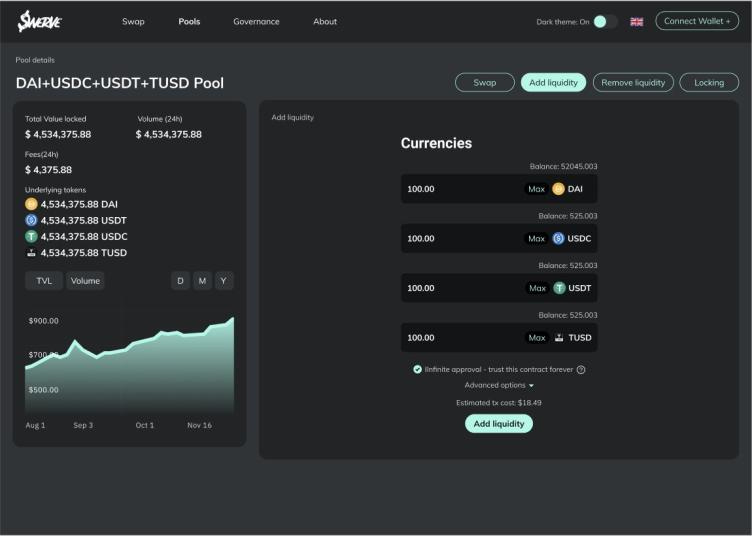Viewport: 752px width, 536px height.
Task: Click the USDT coin icon in input row
Action: click(x=559, y=288)
